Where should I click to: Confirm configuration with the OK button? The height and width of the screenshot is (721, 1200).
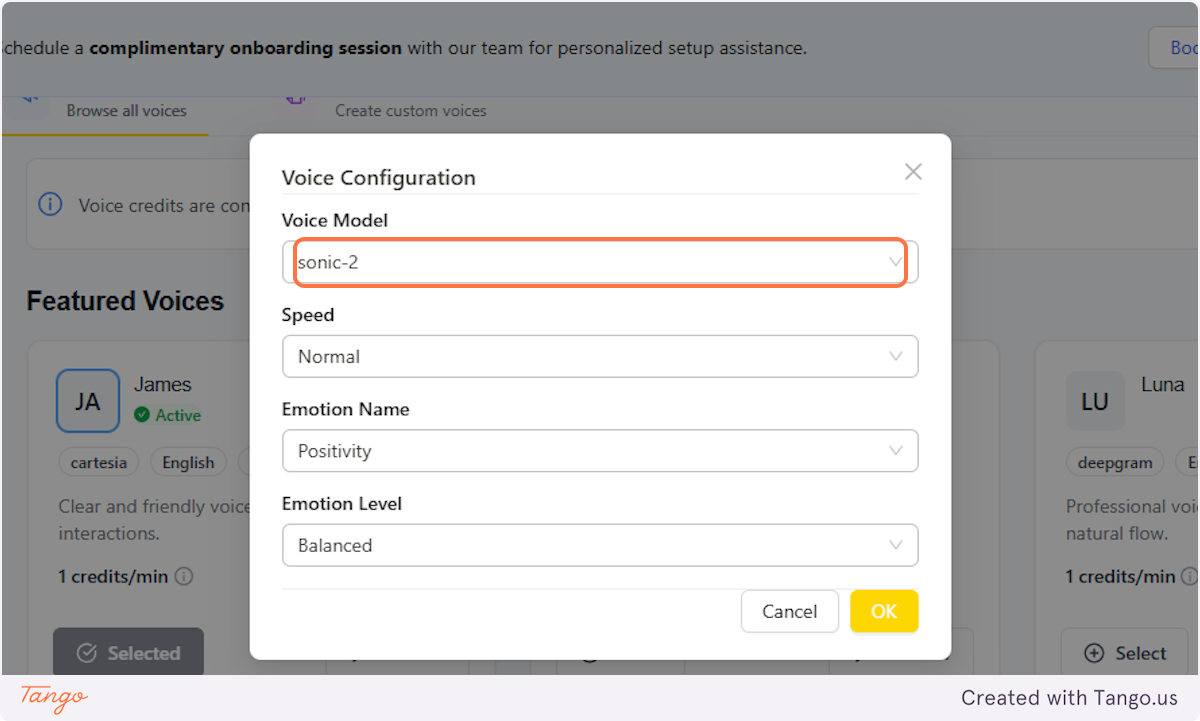(x=884, y=611)
